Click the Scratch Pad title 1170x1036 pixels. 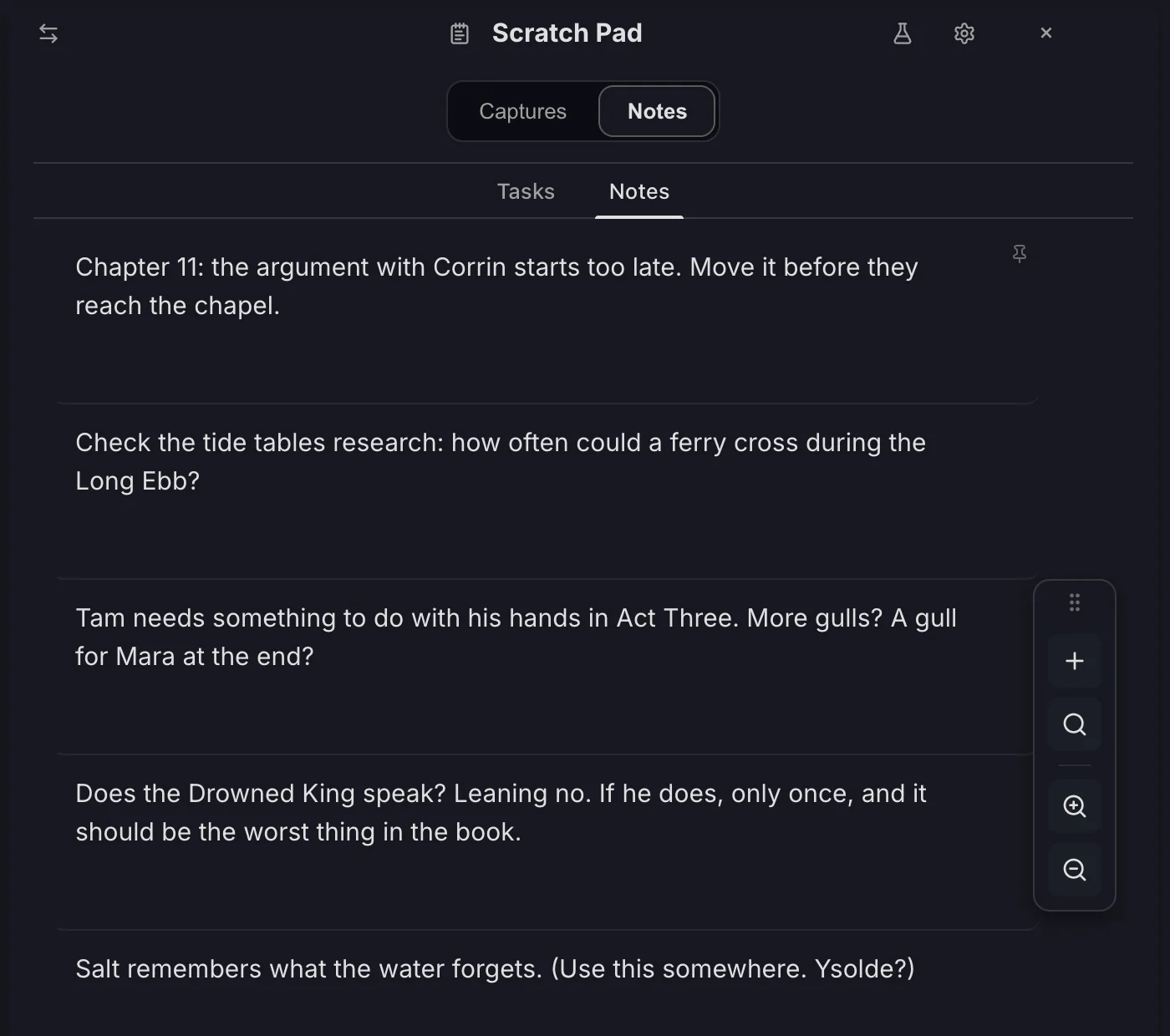pyautogui.click(x=567, y=33)
